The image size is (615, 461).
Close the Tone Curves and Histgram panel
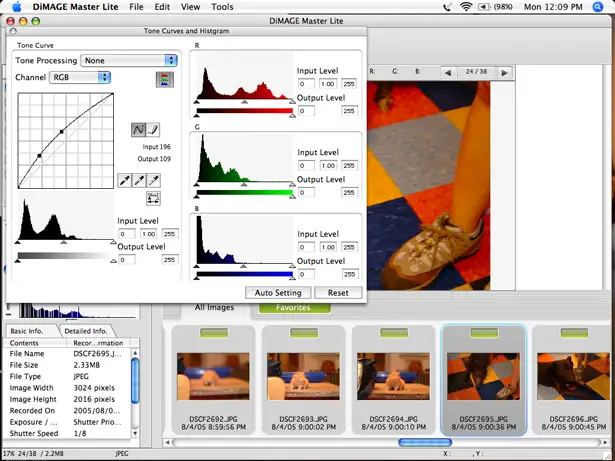[x=13, y=31]
